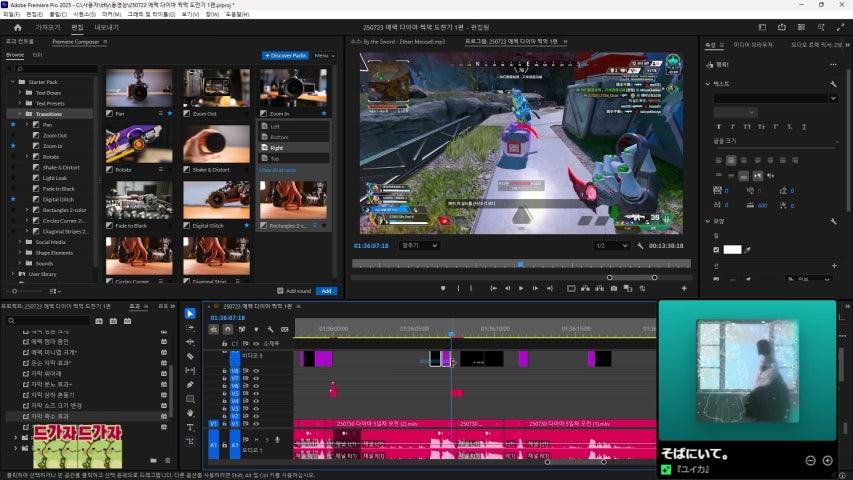Toggle V8 track output eye
The height and width of the screenshot is (480, 853).
(255, 371)
